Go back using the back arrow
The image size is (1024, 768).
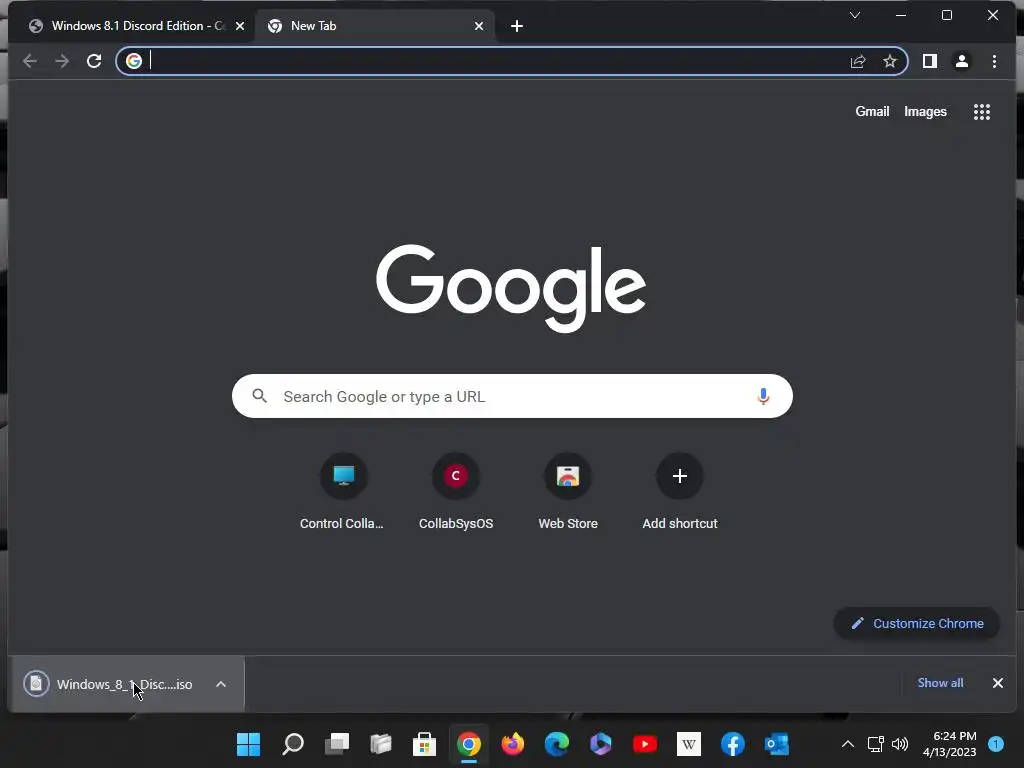point(29,61)
